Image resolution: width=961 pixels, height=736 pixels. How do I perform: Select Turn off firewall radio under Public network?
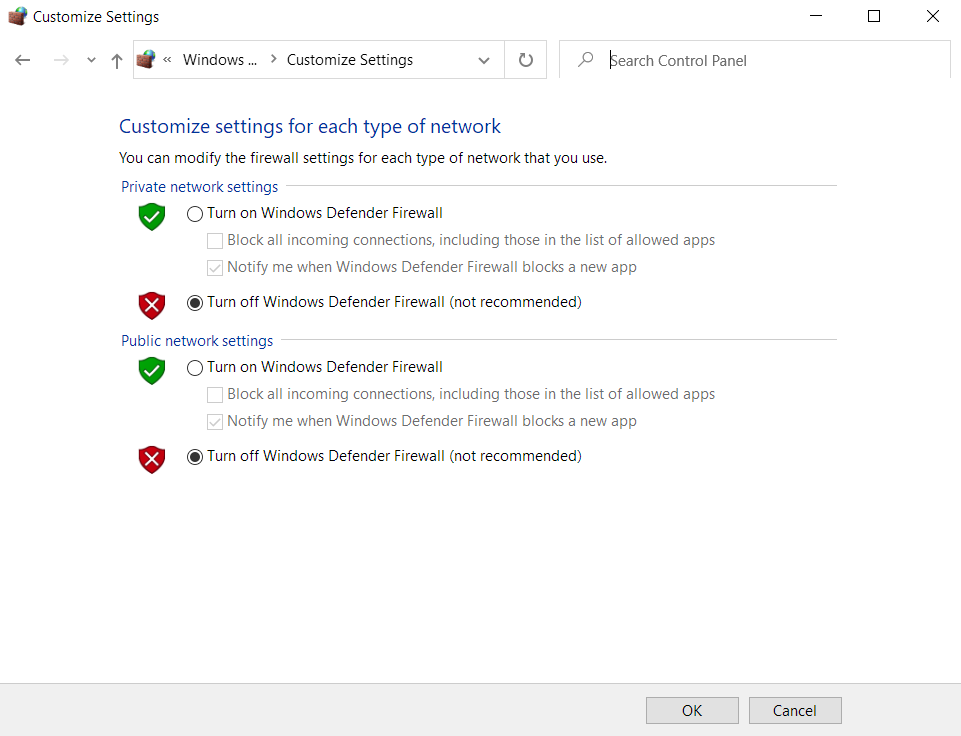click(195, 456)
